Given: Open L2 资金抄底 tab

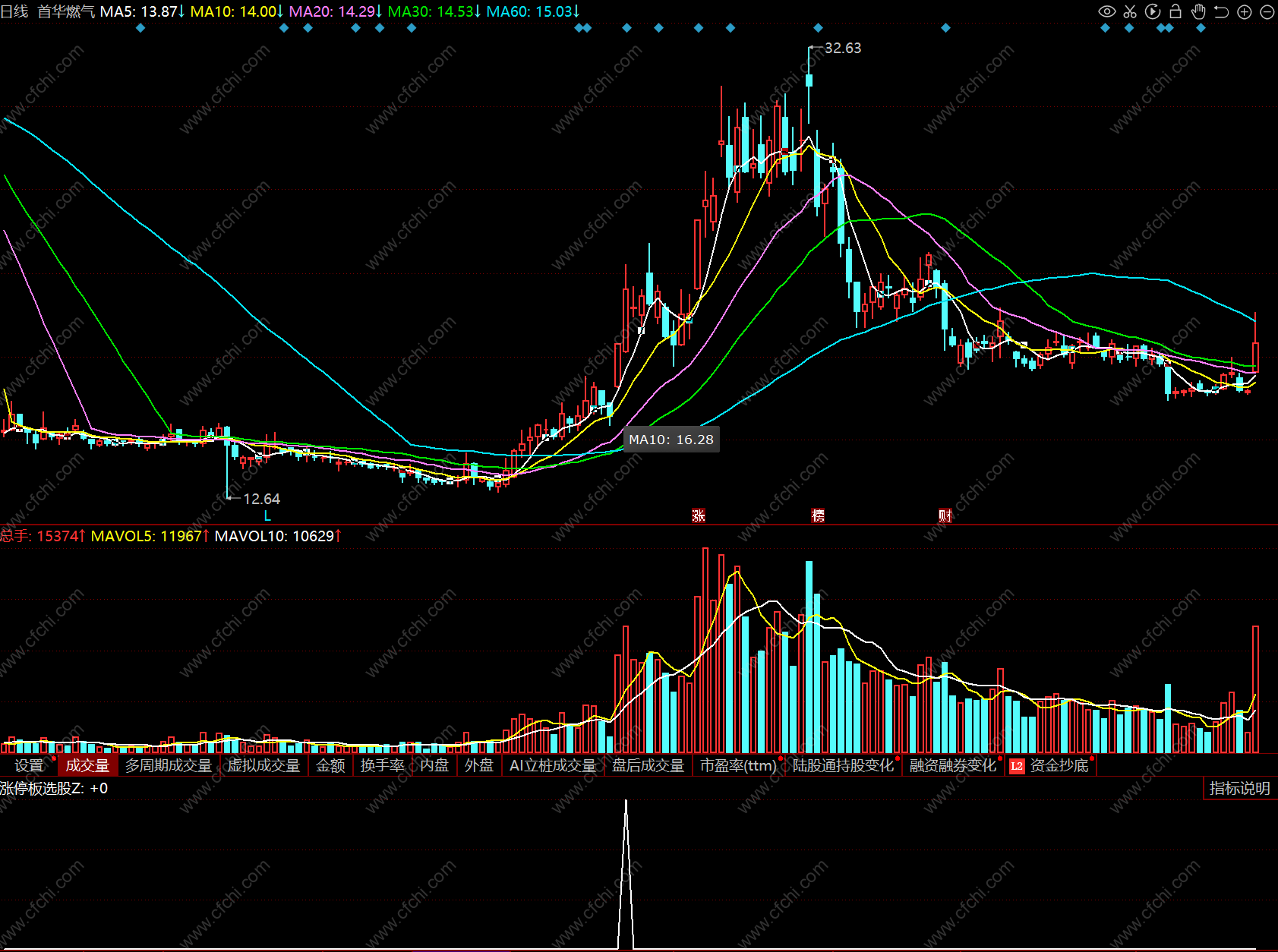Looking at the screenshot, I should 1050,765.
